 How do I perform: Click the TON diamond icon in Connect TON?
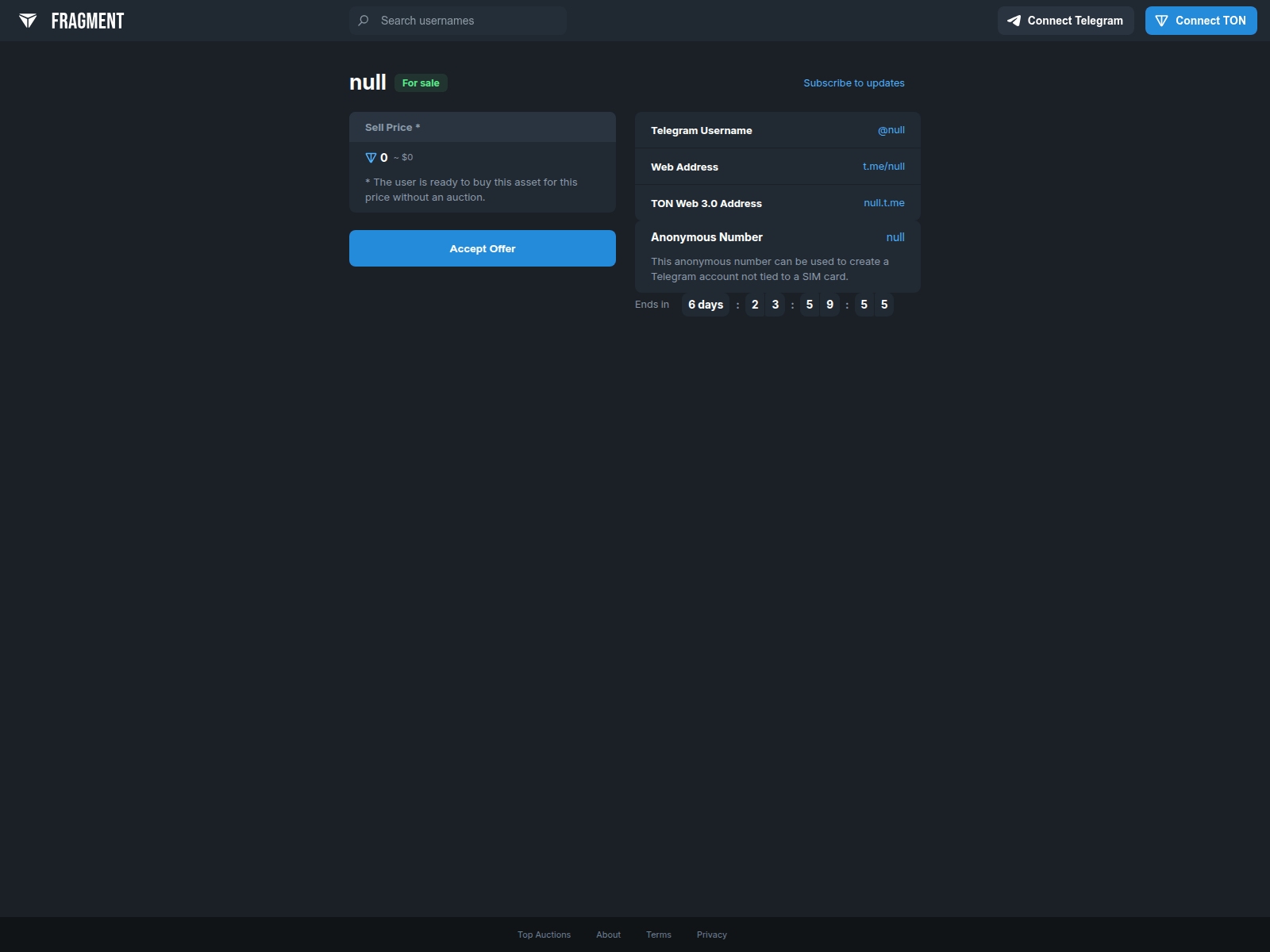coord(1161,21)
